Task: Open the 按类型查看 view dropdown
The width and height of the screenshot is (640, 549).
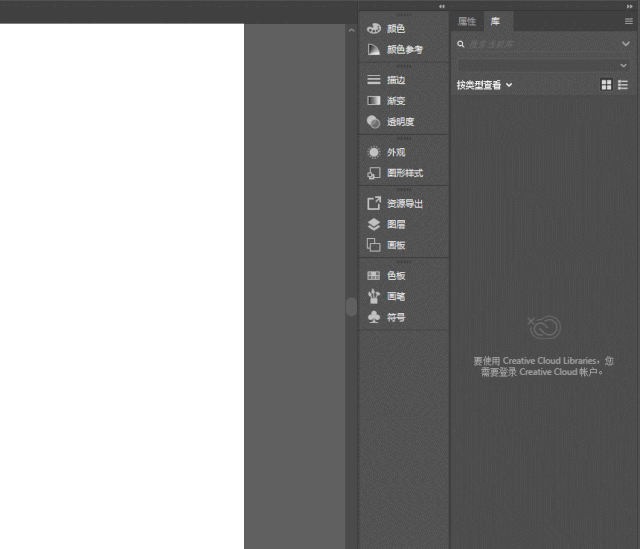Action: coord(484,85)
